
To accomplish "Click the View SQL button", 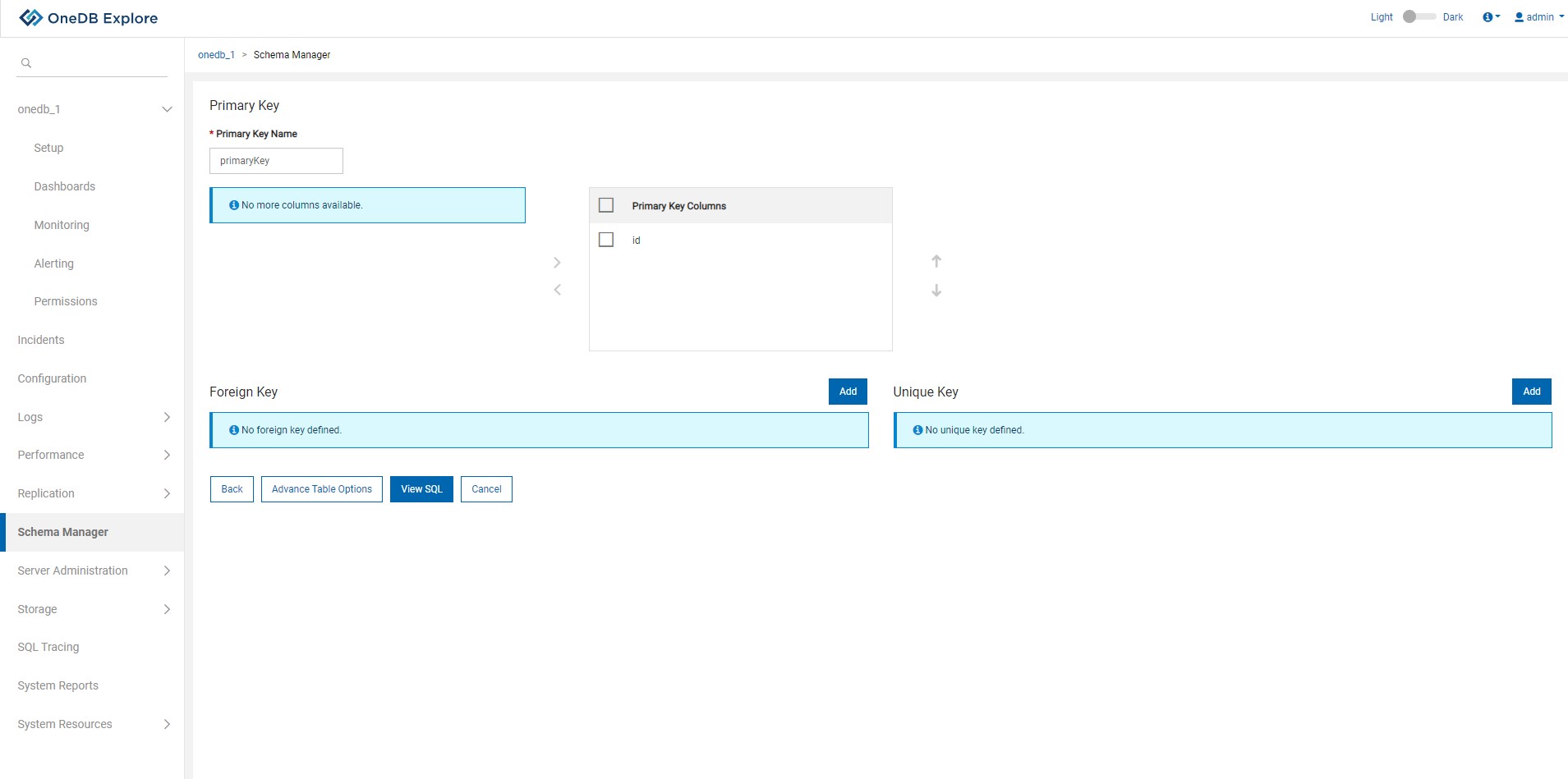I will [421, 489].
